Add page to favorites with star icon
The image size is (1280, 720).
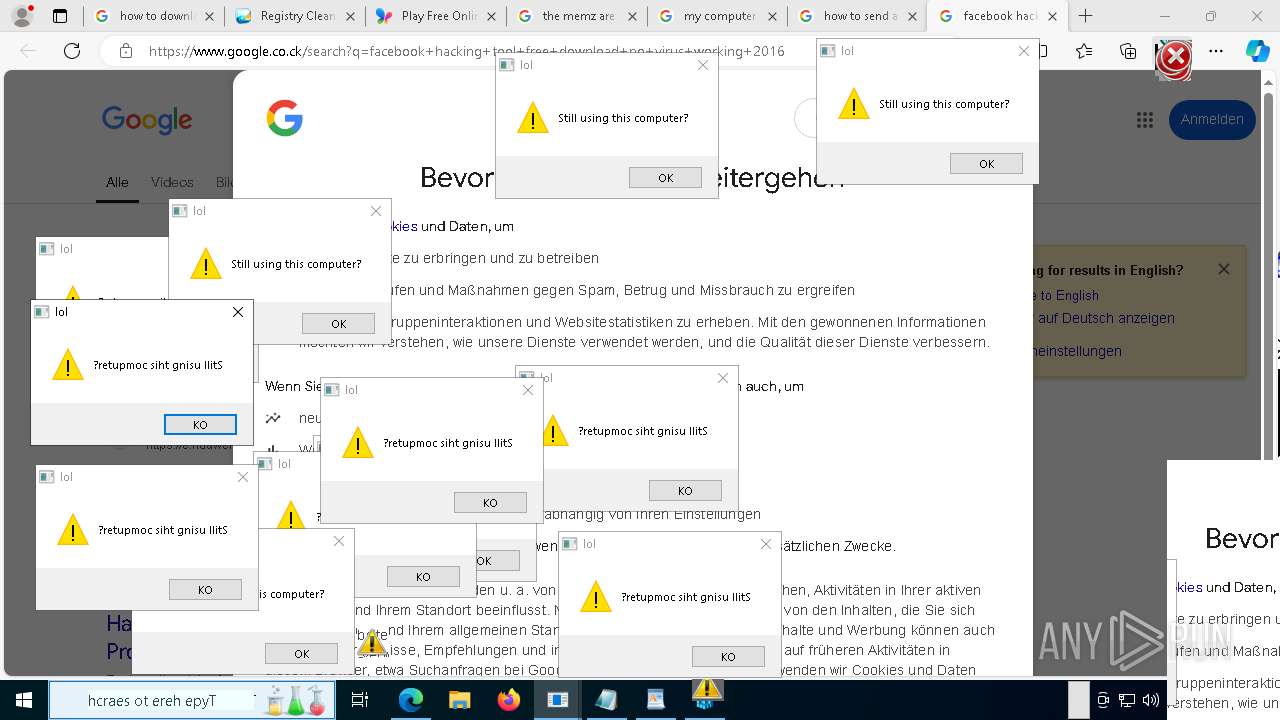coord(1084,51)
